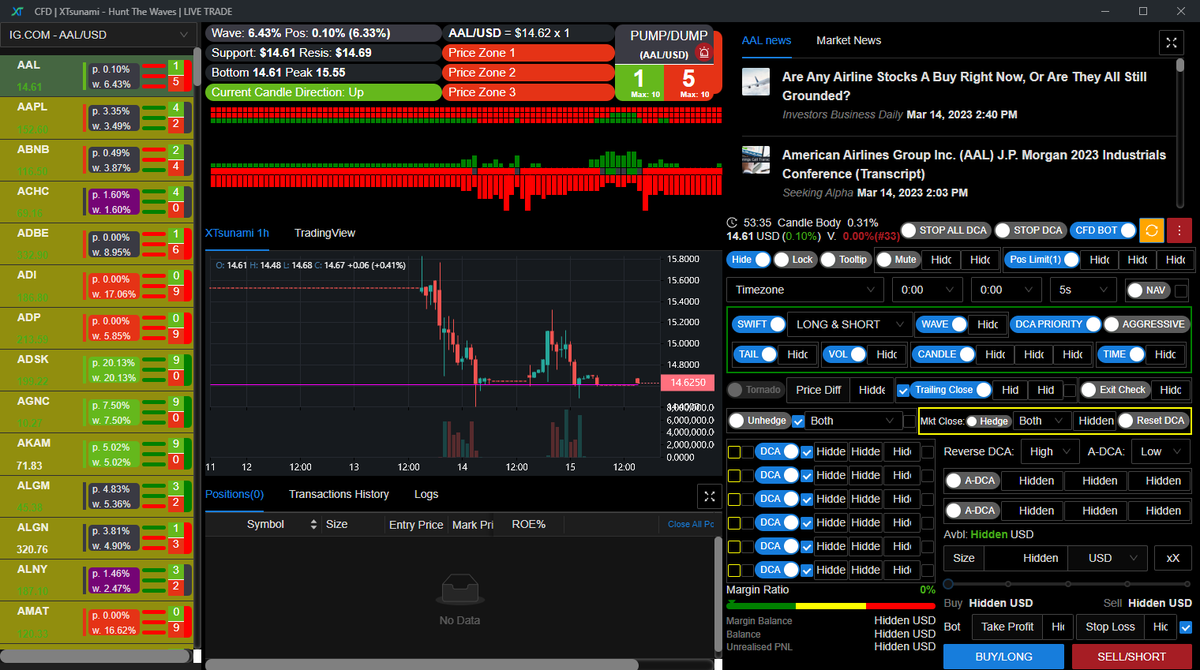Open the Timezone dropdown
This screenshot has height=670, width=1200.
(x=805, y=290)
